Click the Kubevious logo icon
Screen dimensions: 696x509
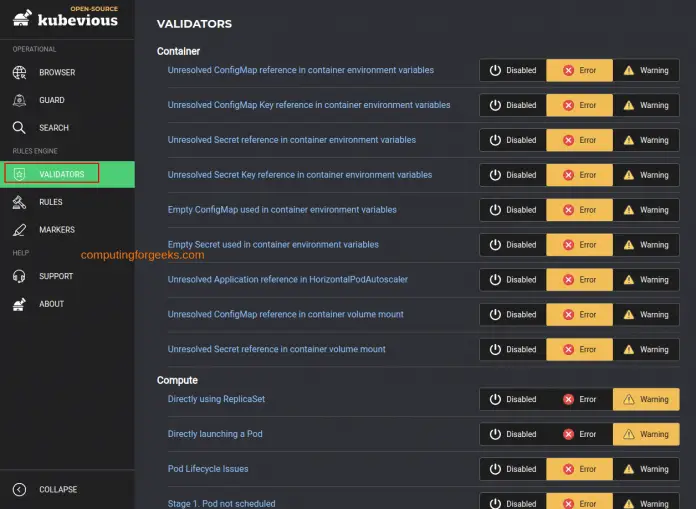21,17
